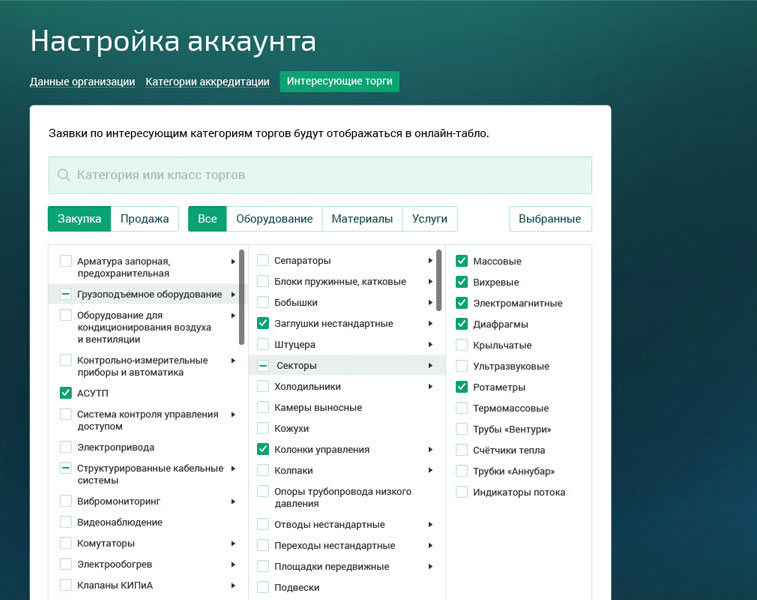Viewport: 757px width, 600px height.
Task: Open the Категории аккредитации tab
Action: click(x=207, y=82)
